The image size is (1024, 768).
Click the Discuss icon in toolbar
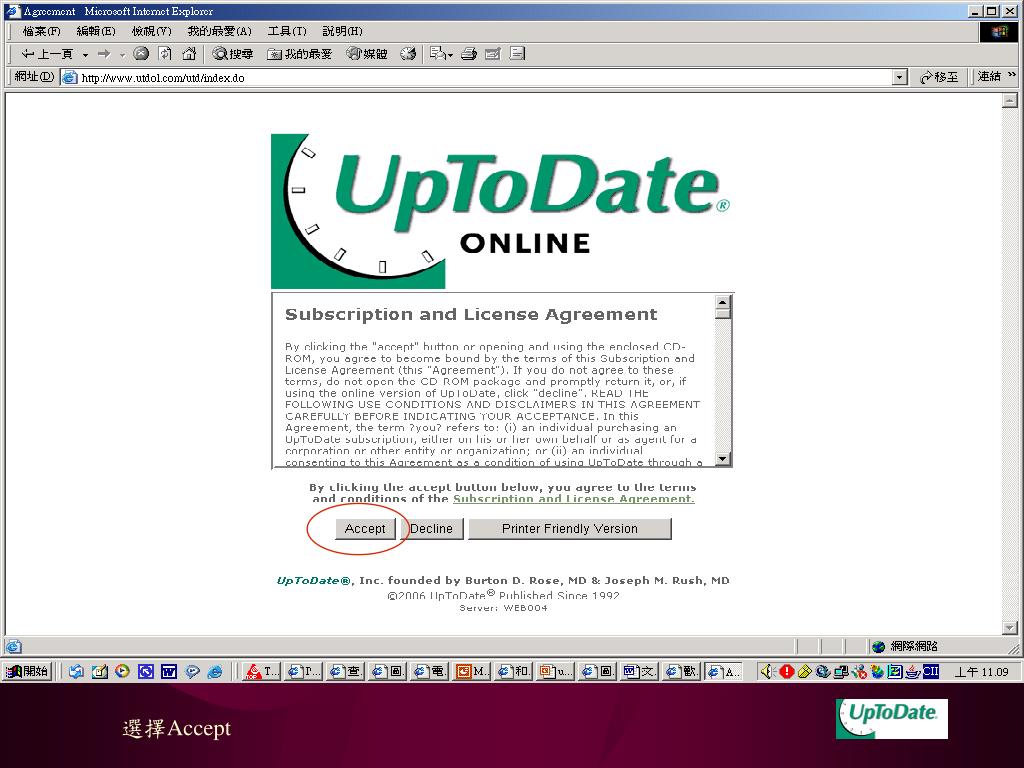click(517, 54)
